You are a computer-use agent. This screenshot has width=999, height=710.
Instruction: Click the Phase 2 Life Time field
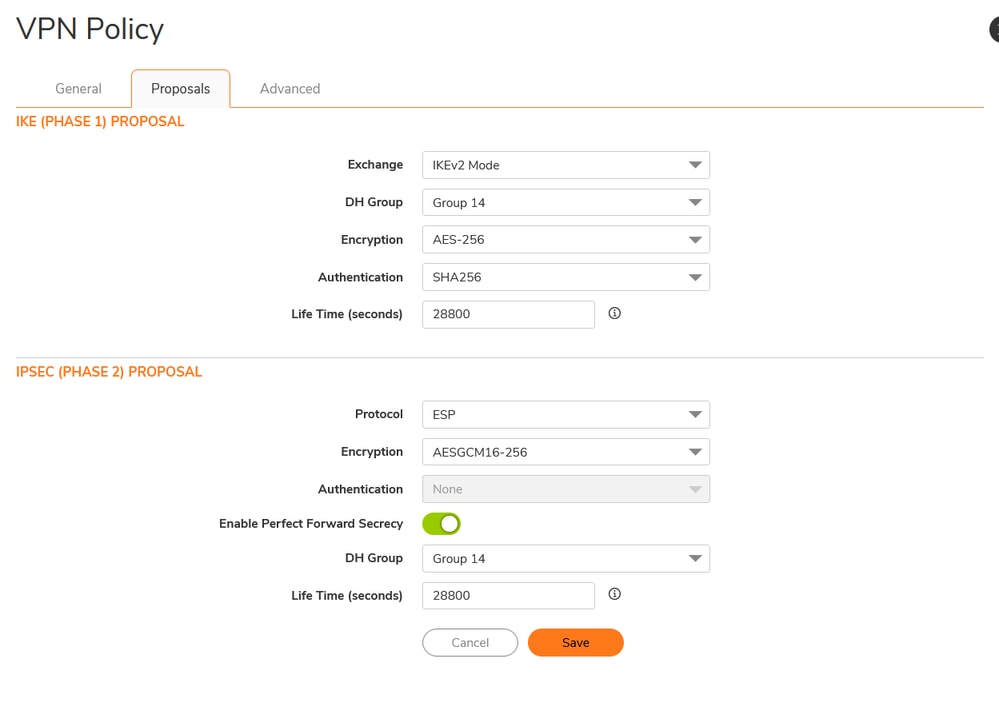(x=508, y=595)
